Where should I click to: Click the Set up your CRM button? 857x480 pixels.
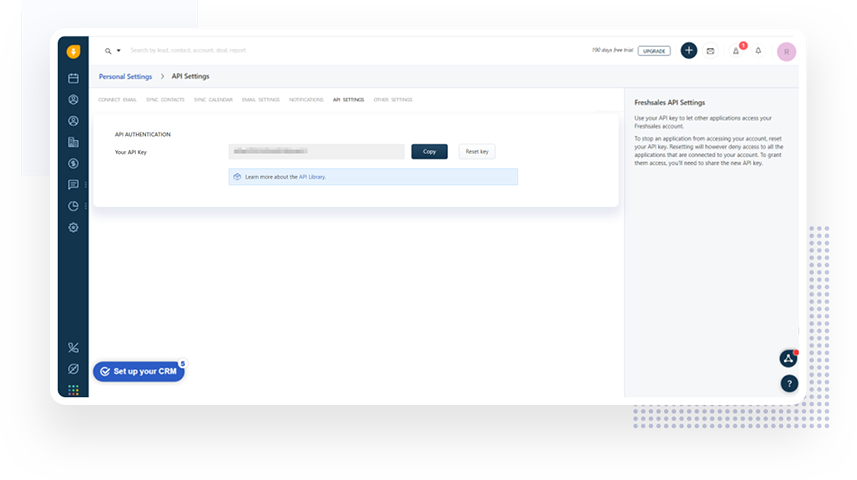[139, 371]
